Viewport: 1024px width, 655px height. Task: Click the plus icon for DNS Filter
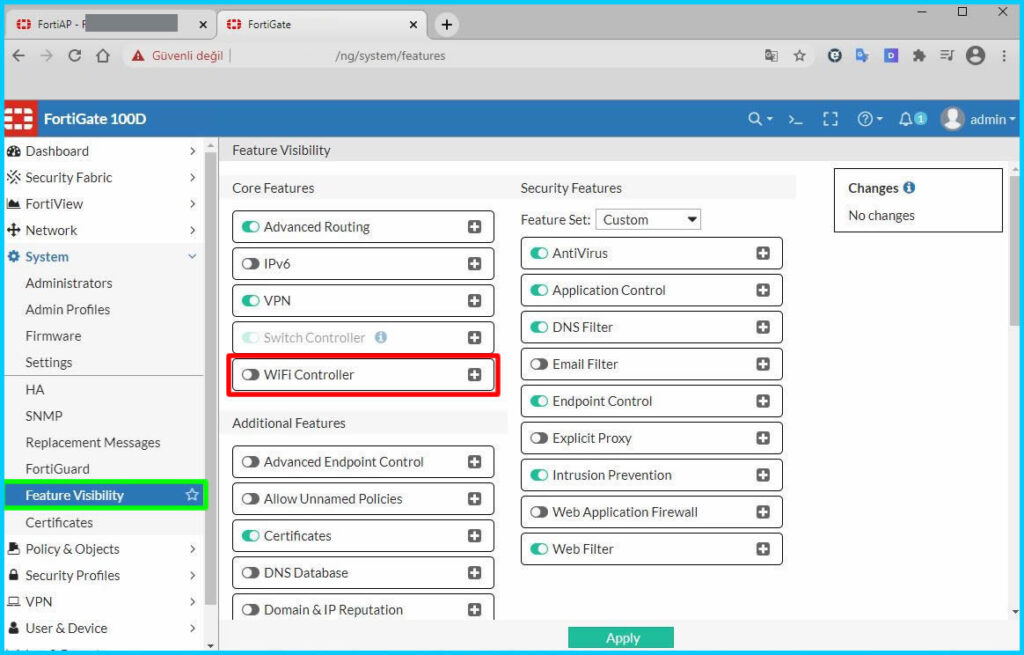pyautogui.click(x=763, y=327)
